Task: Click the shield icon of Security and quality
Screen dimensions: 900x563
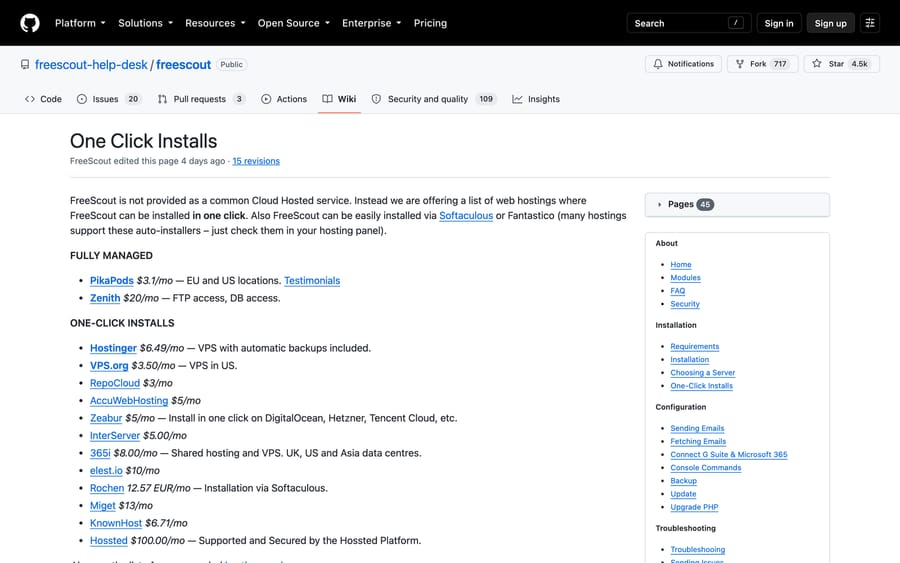Action: (376, 99)
